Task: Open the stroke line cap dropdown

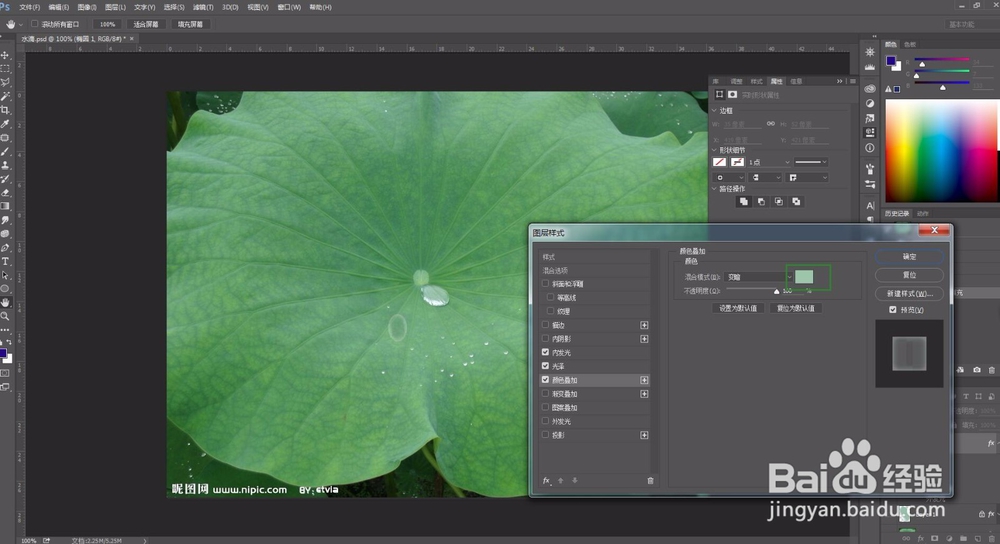Action: [765, 178]
